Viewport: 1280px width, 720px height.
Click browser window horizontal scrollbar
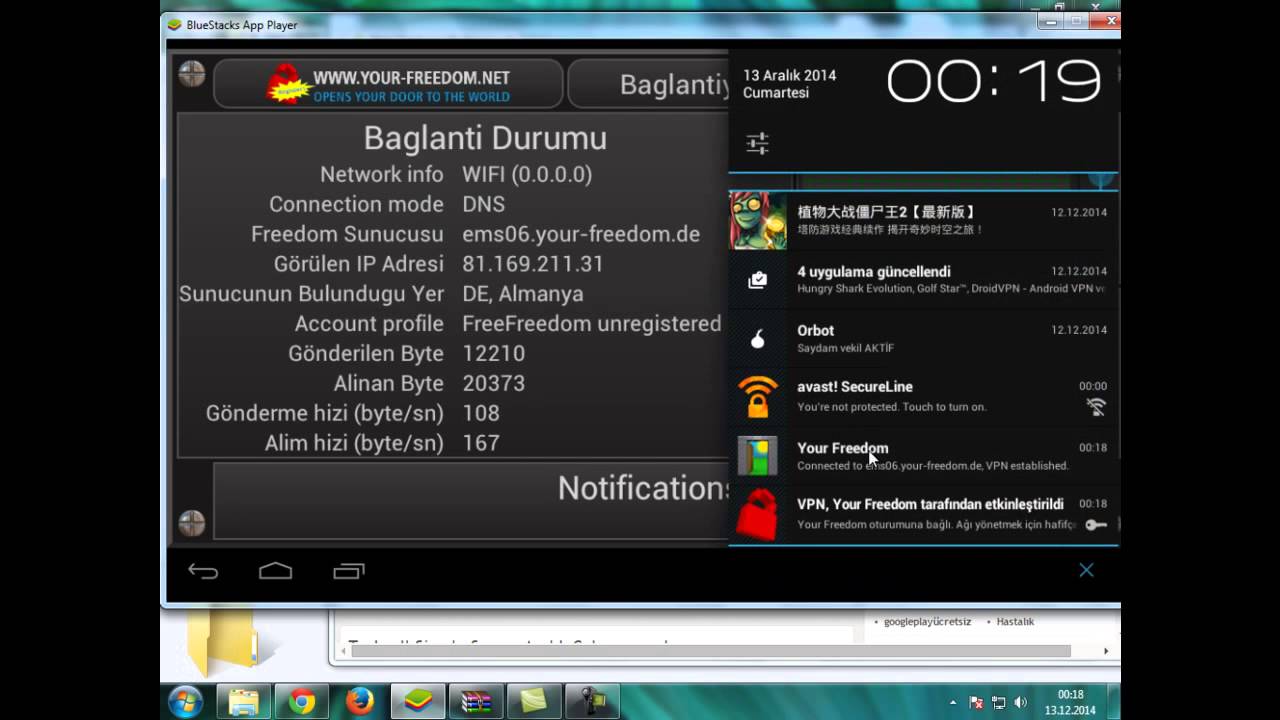710,651
